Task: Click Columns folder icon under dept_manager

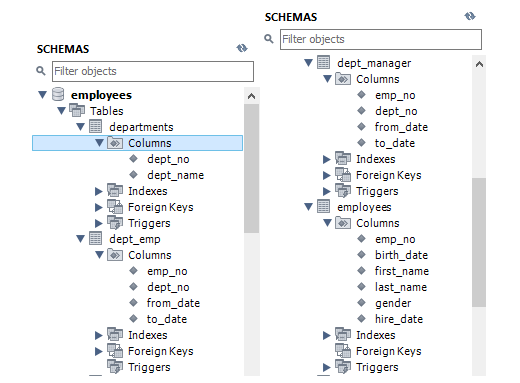Action: tap(343, 79)
